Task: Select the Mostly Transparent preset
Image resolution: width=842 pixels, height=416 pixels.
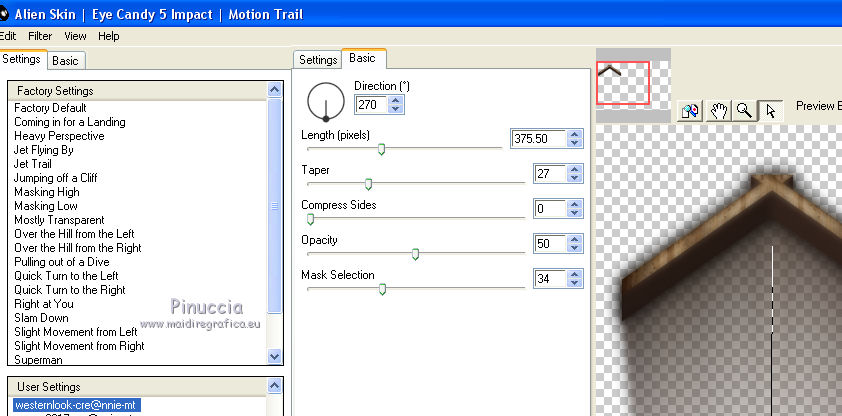Action: point(59,220)
